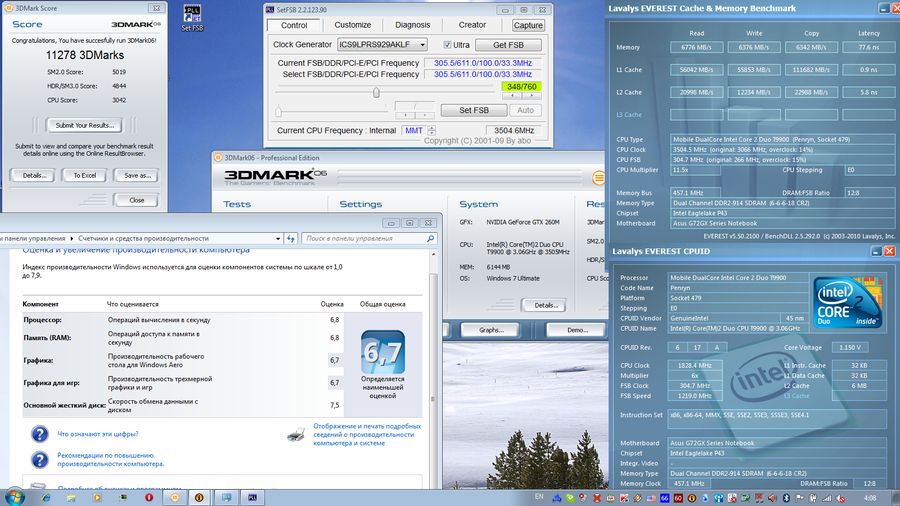The width and height of the screenshot is (900, 506).
Task: Click the help icon next to 'Рекомендации по повышению'
Action: click(39, 459)
